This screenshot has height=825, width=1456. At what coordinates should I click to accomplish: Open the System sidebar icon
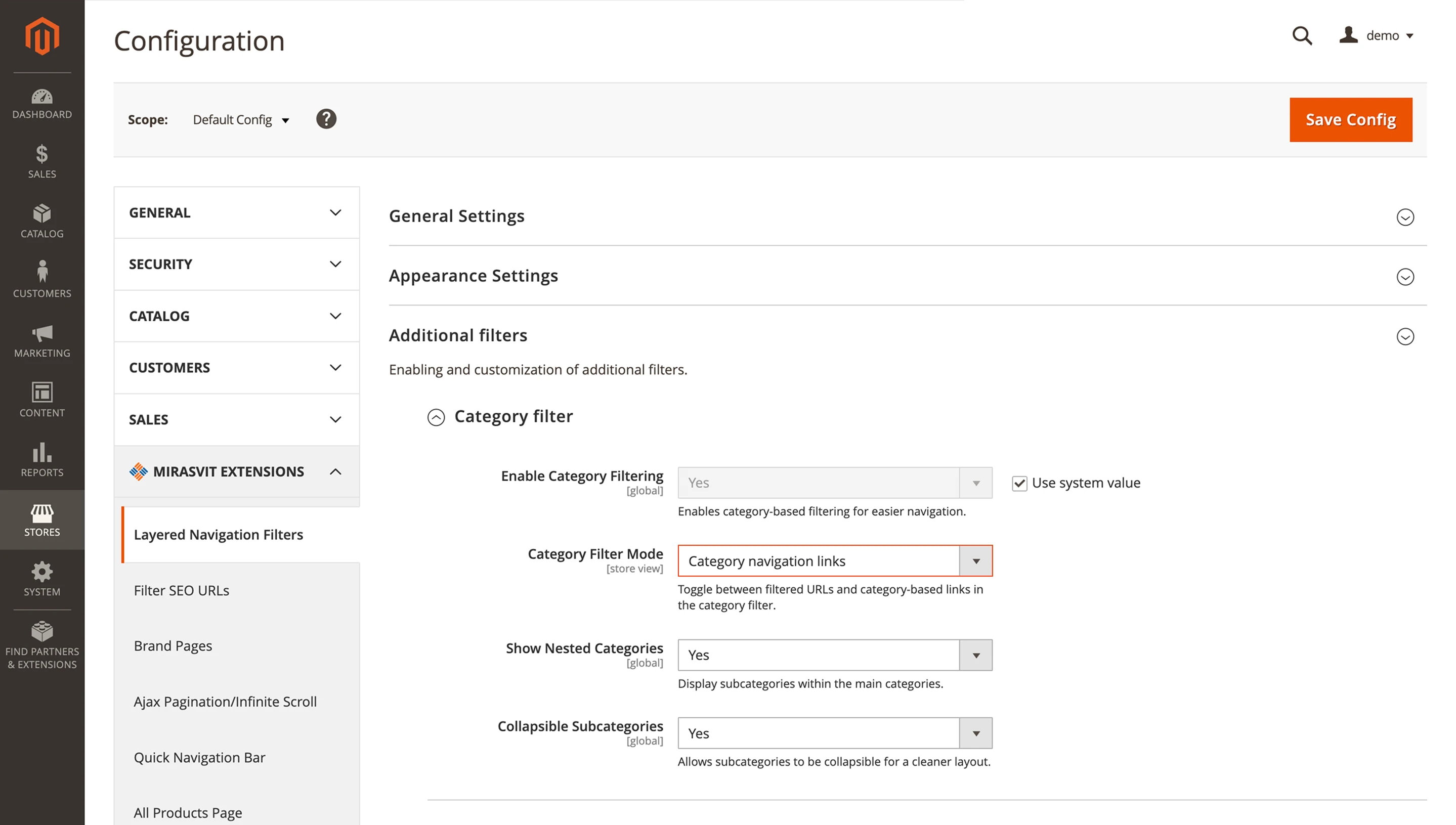[41, 579]
